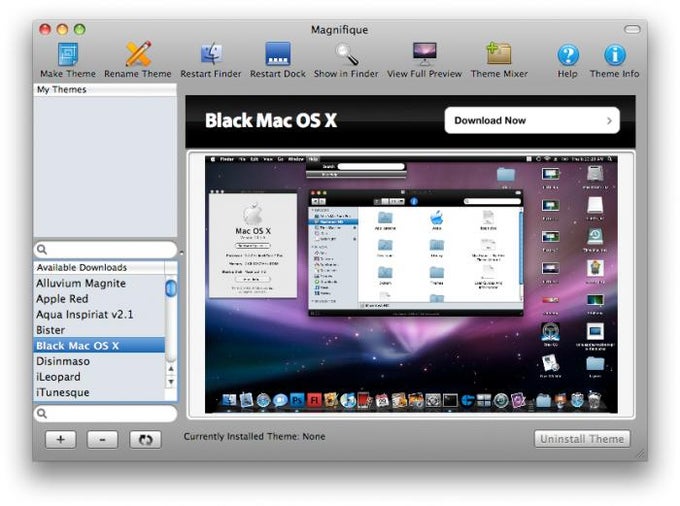Select the Disinmaso theme
Image resolution: width=680 pixels, height=506 pixels.
[x=99, y=361]
